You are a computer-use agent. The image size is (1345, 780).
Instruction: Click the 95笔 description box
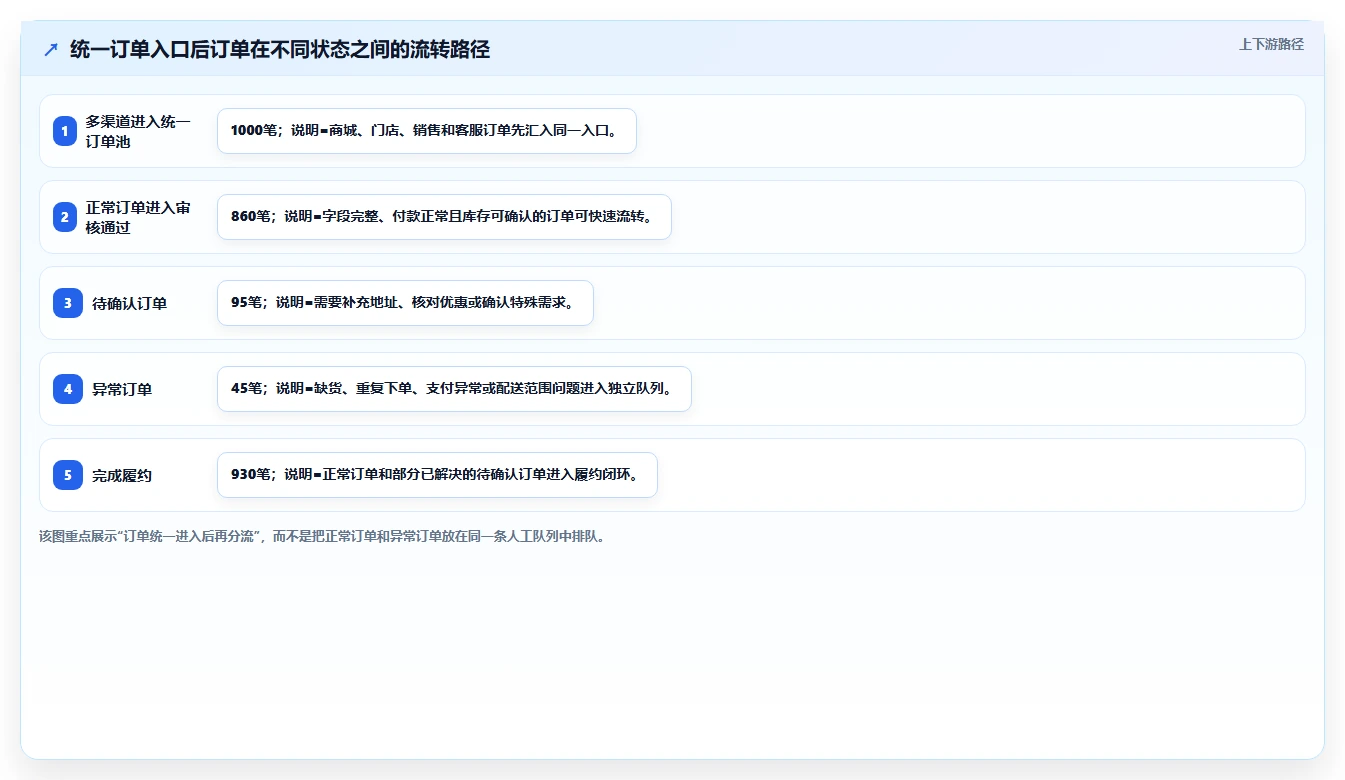coord(405,303)
